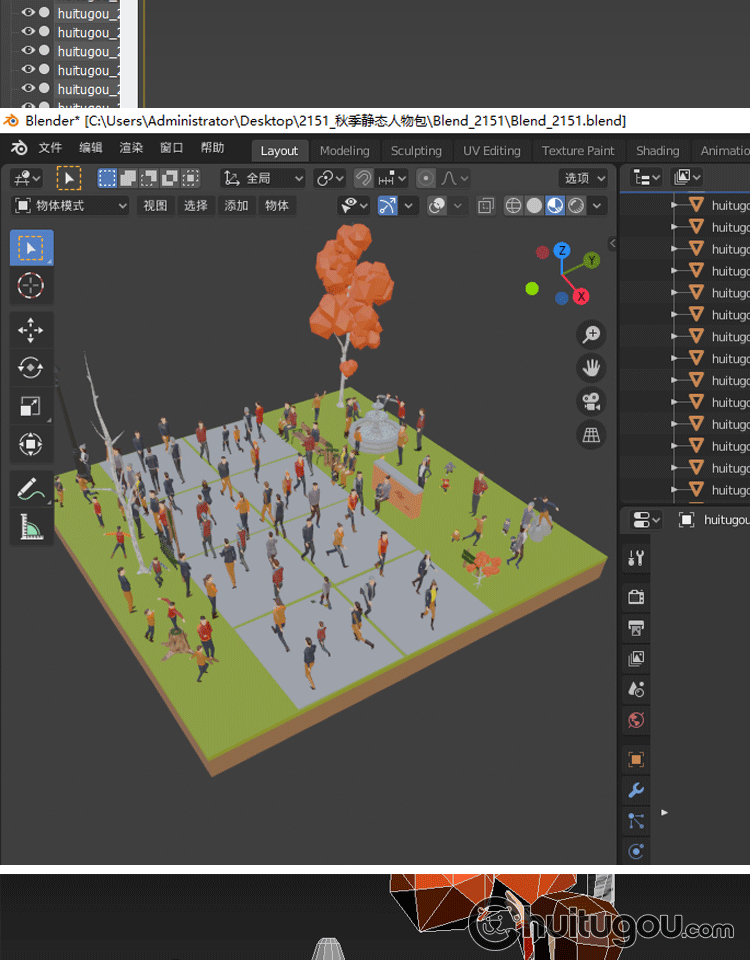Toggle camera view in viewport

591,402
